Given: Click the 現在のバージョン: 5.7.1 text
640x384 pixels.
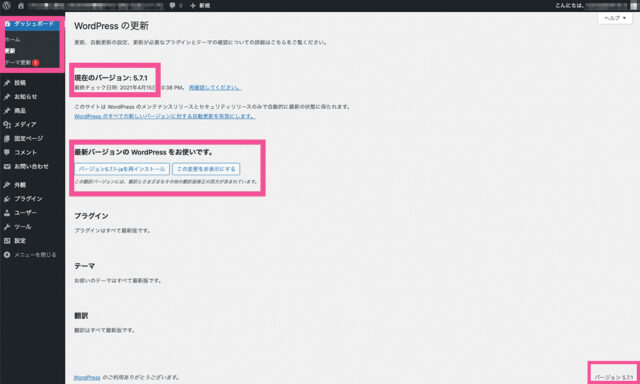Looking at the screenshot, I should (111, 78).
